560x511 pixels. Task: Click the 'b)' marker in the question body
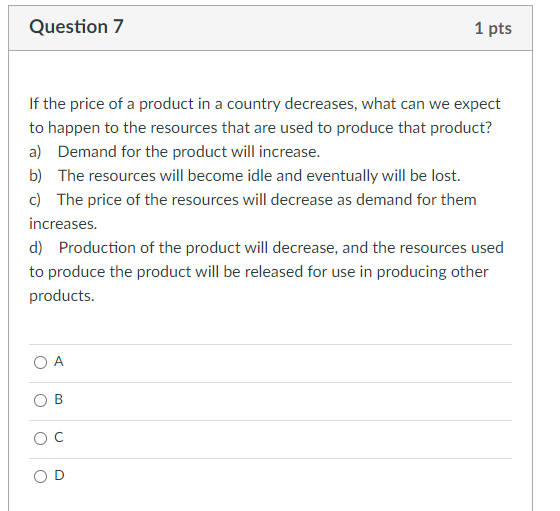tap(36, 176)
